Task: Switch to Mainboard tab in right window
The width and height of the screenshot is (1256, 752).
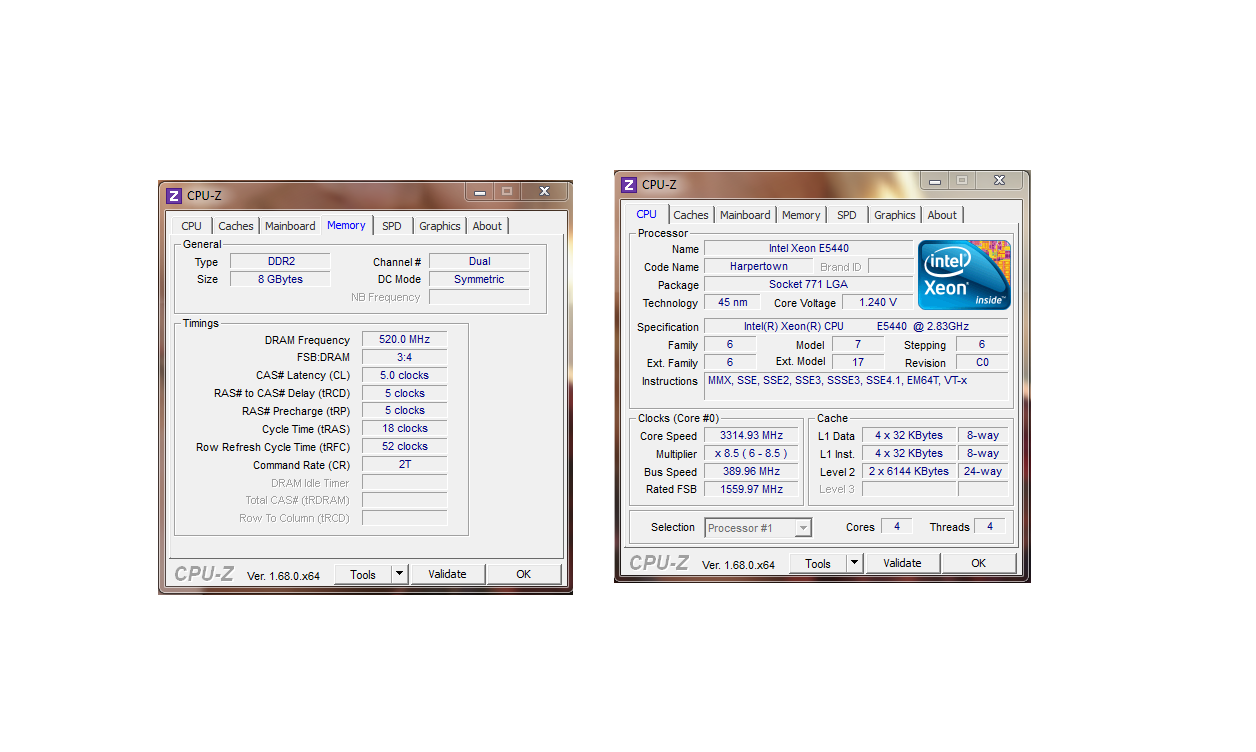Action: (745, 215)
